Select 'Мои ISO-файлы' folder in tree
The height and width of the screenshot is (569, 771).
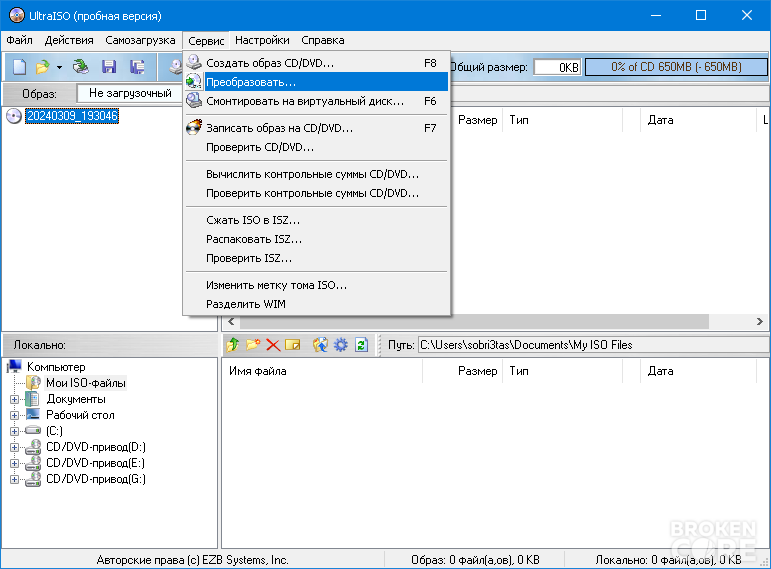click(86, 383)
